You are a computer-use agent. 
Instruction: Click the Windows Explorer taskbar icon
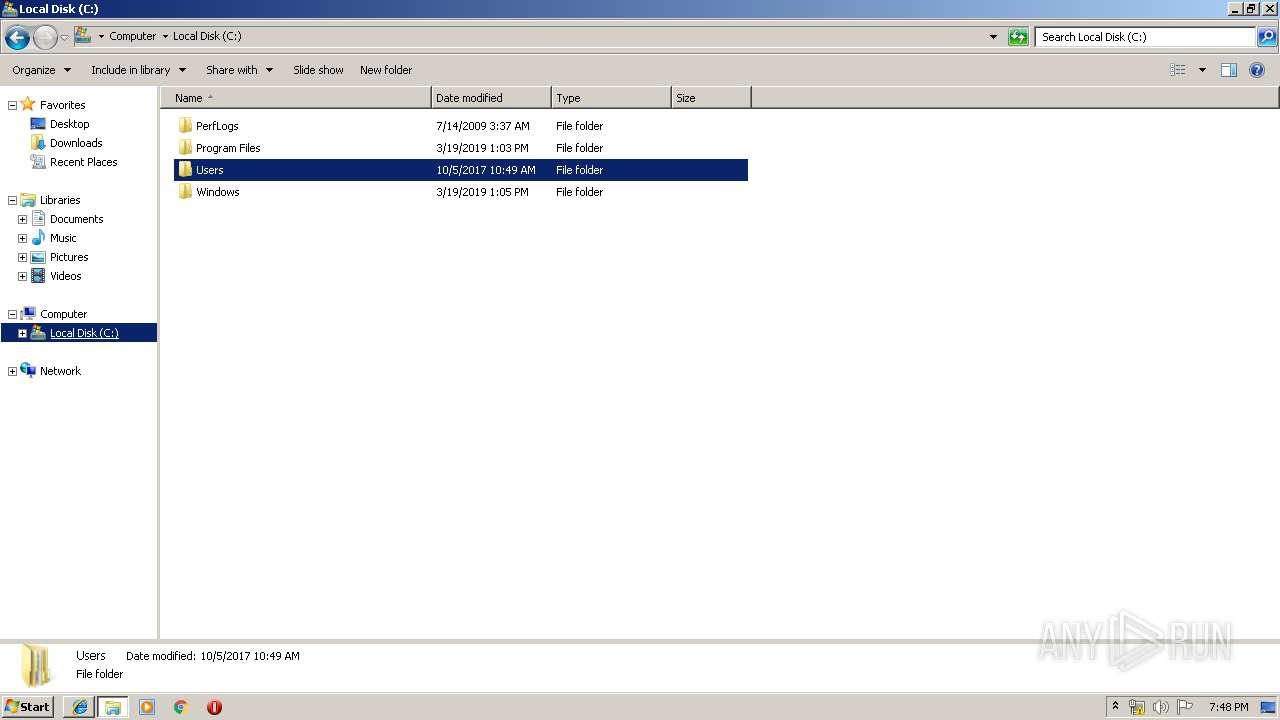(x=113, y=707)
